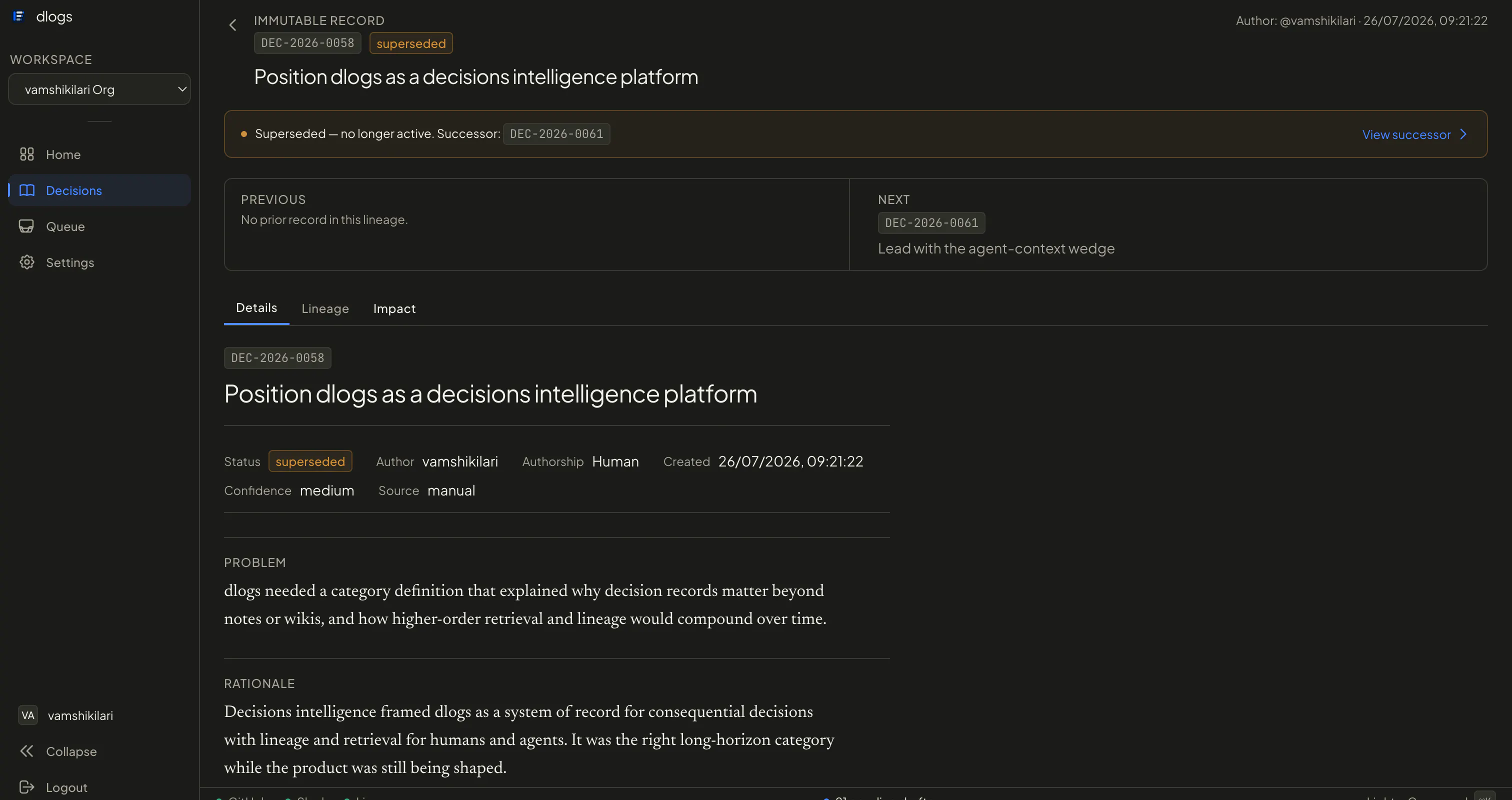The height and width of the screenshot is (800, 1512).
Task: Select Settings in the sidebar
Action: pyautogui.click(x=99, y=262)
